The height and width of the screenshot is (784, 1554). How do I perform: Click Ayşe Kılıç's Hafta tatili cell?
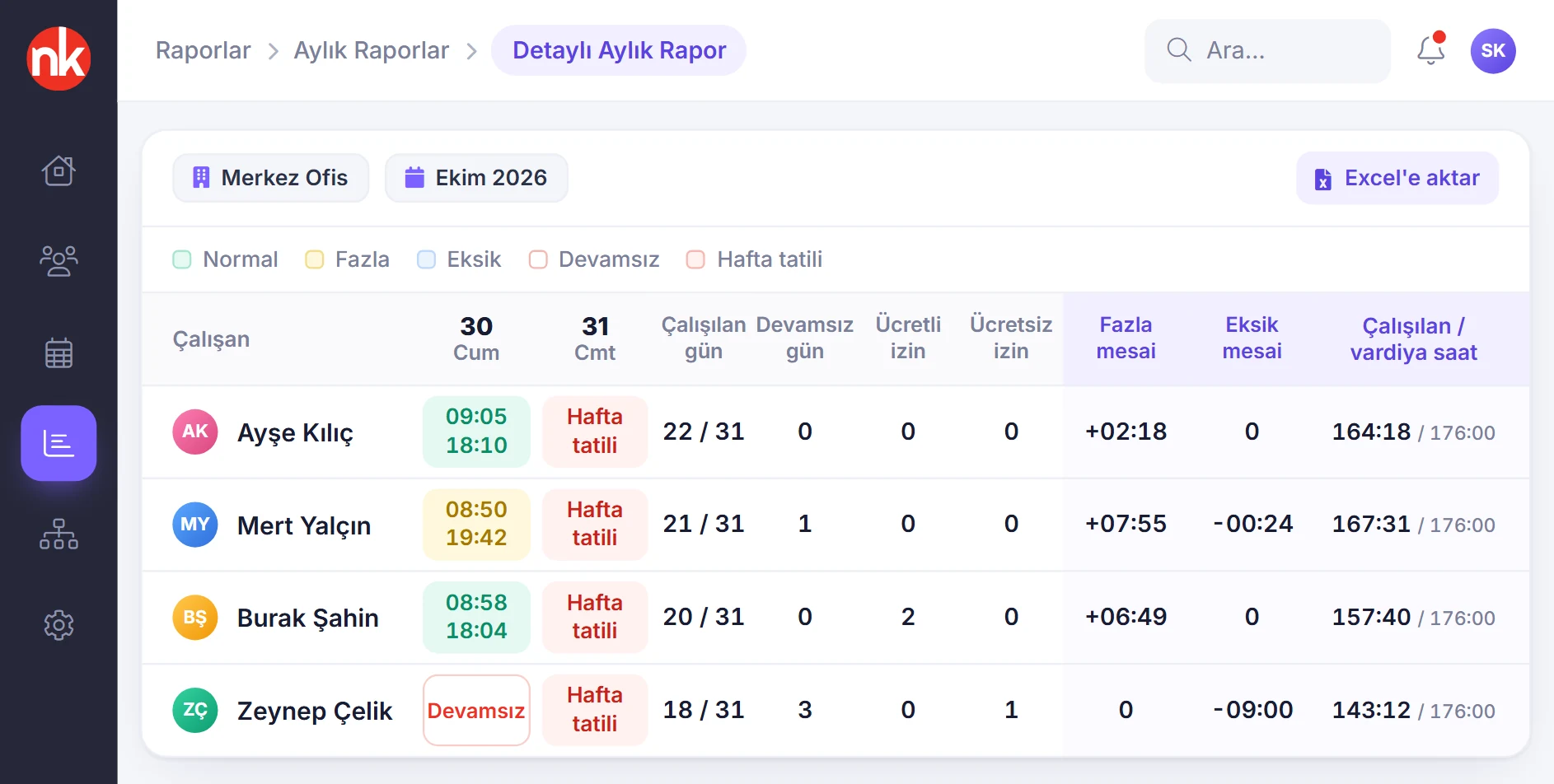(595, 432)
